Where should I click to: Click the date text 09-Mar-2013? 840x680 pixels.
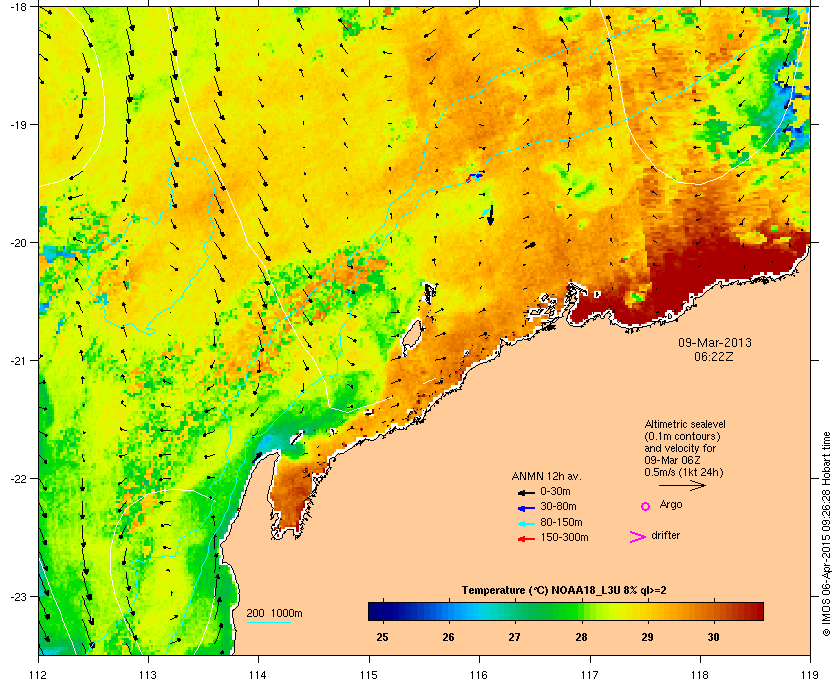coord(715,342)
